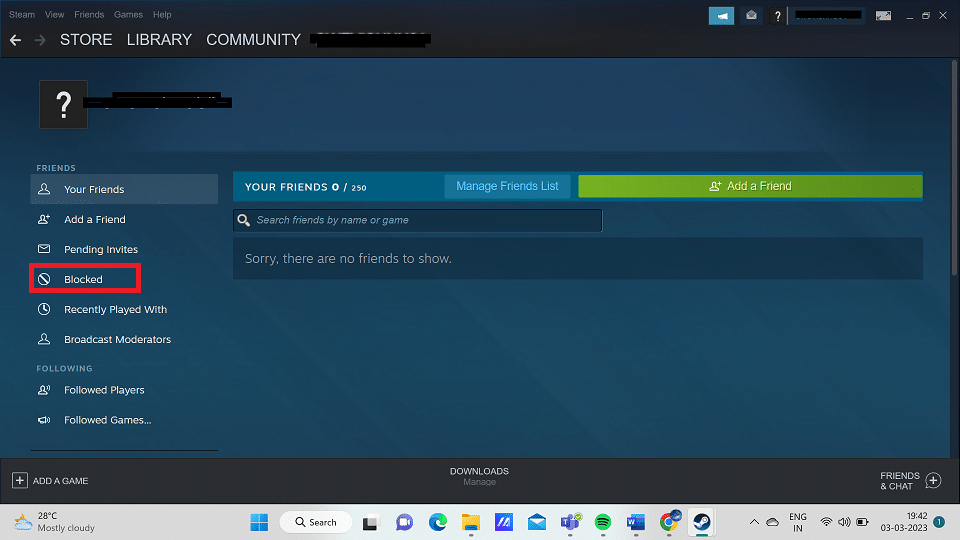Click the green Add a Friend button
Image resolution: width=960 pixels, height=540 pixels.
[x=750, y=186]
